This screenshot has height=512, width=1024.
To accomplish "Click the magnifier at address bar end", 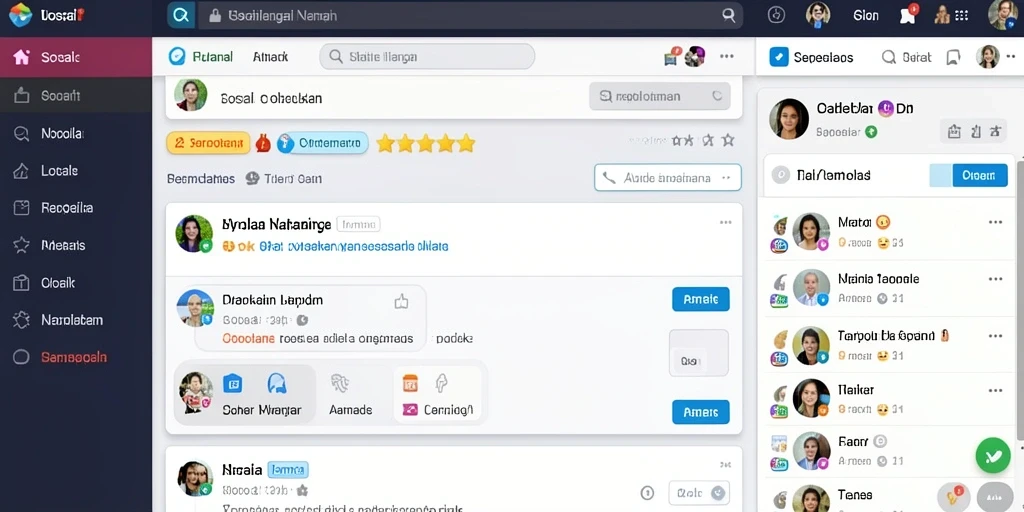I will (x=729, y=16).
